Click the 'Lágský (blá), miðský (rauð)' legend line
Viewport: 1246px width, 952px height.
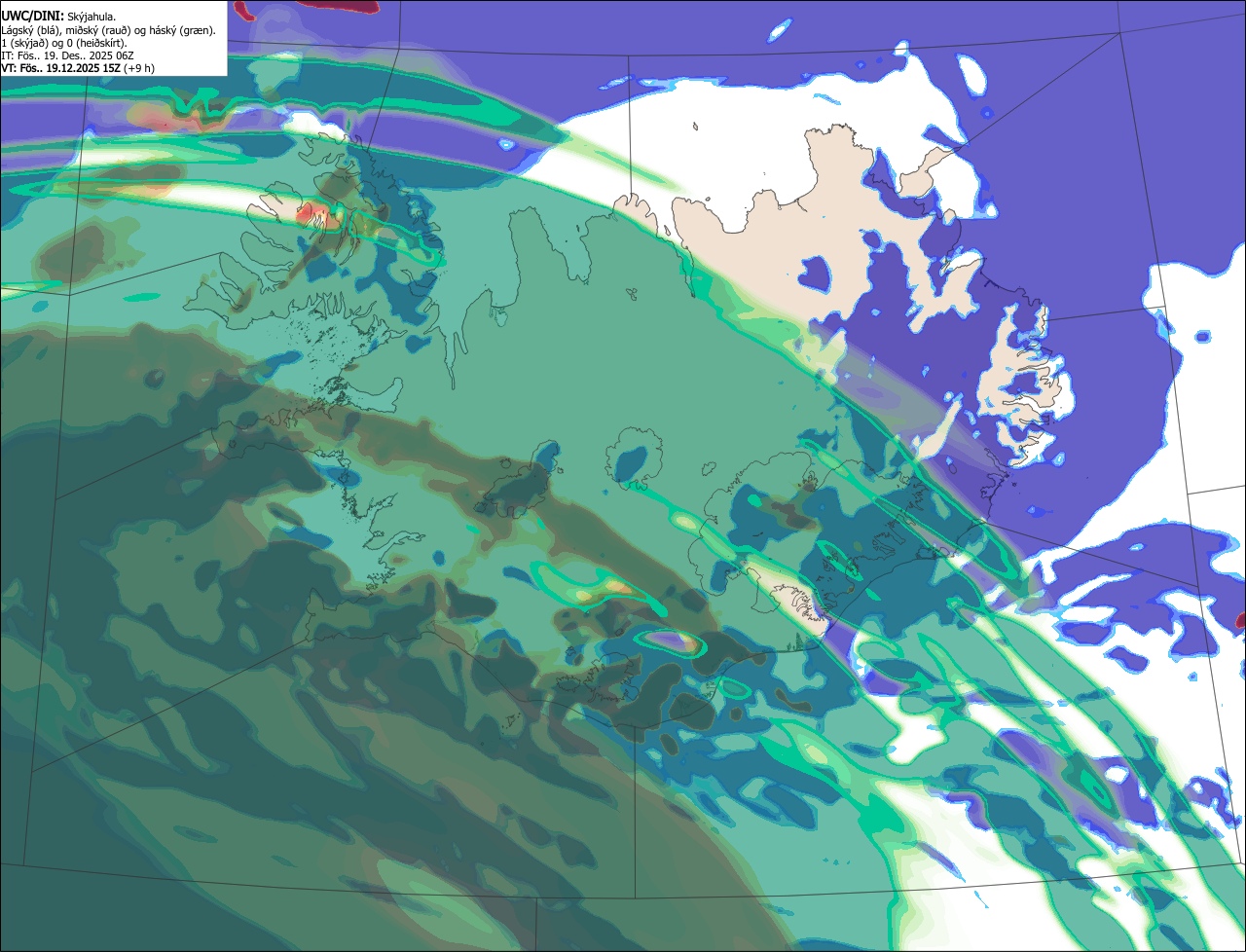109,30
